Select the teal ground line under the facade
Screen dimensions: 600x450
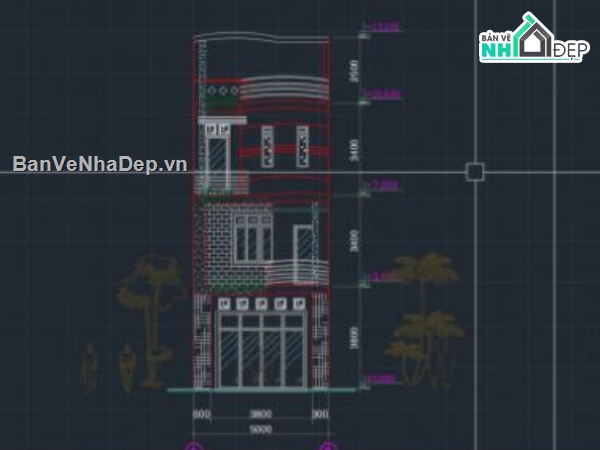point(262,390)
